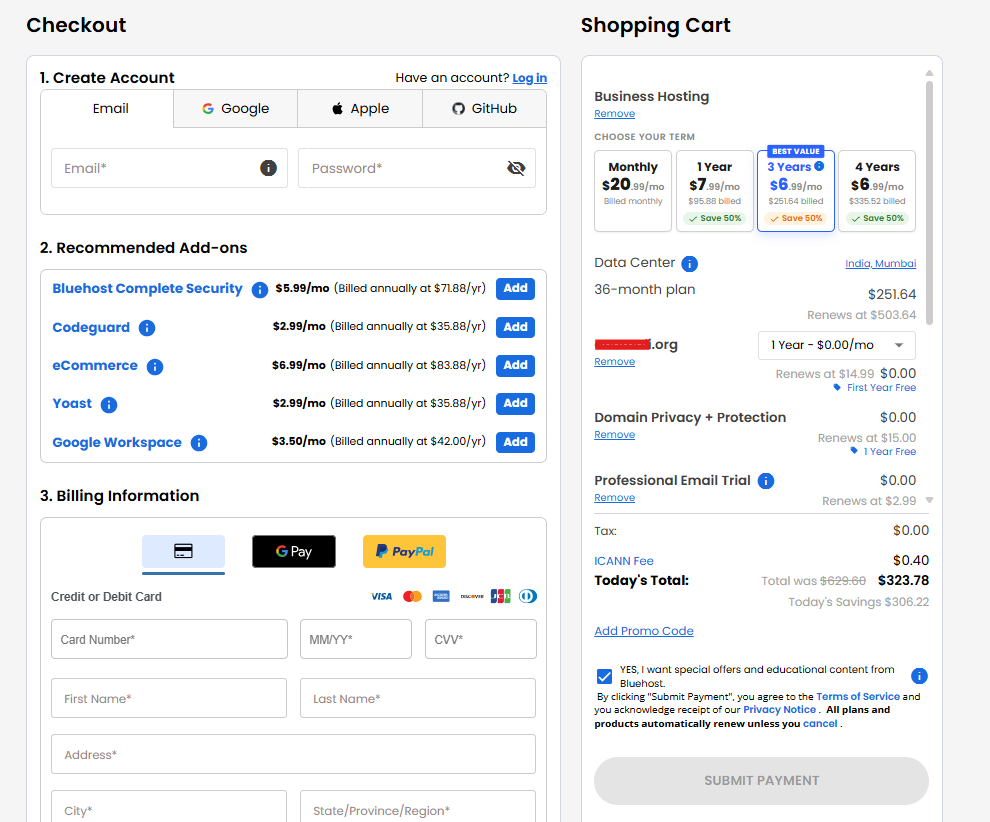Select credit card payment method icon
990x822 pixels.
pyautogui.click(x=183, y=551)
